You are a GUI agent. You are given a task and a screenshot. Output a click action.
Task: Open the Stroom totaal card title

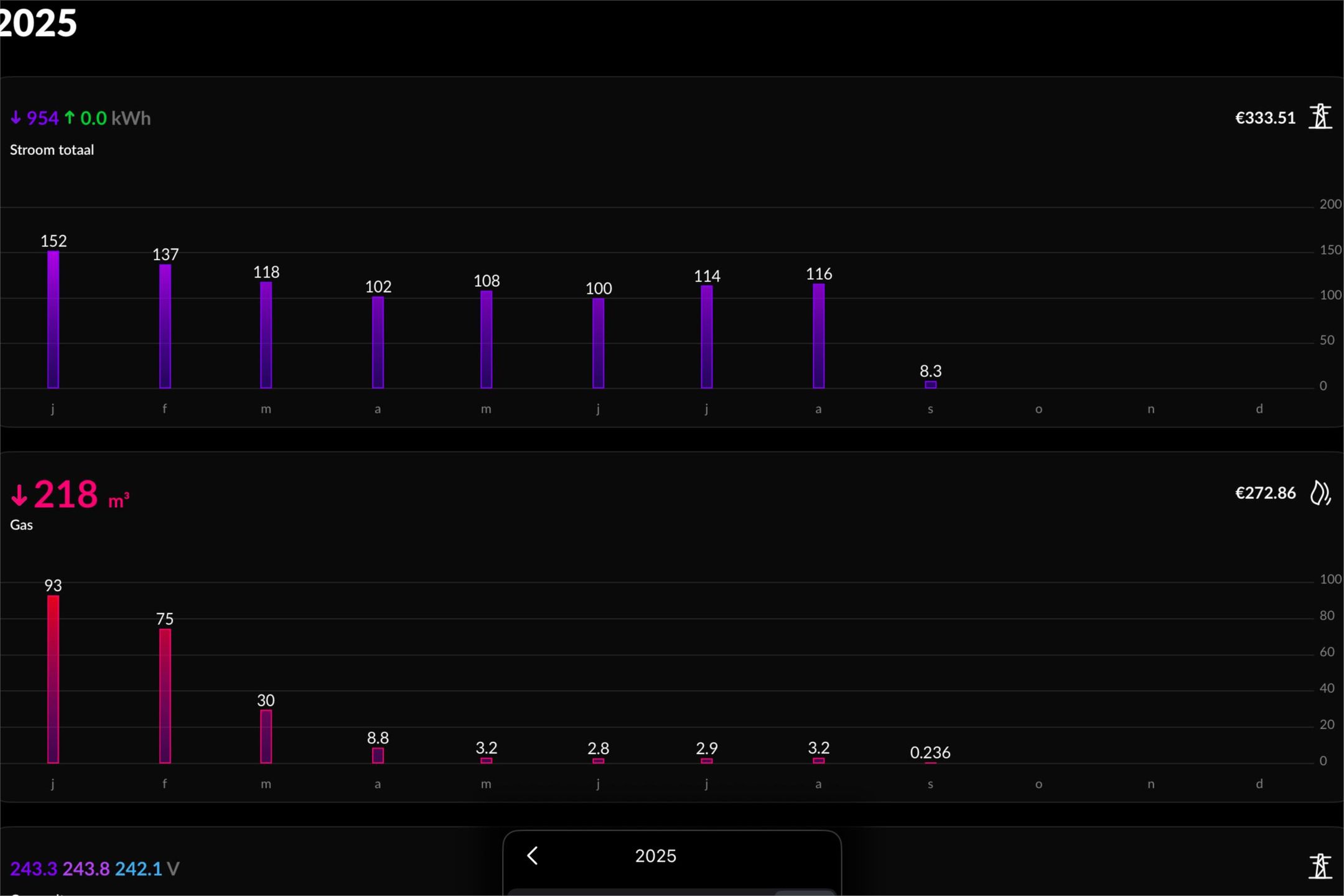coord(52,150)
